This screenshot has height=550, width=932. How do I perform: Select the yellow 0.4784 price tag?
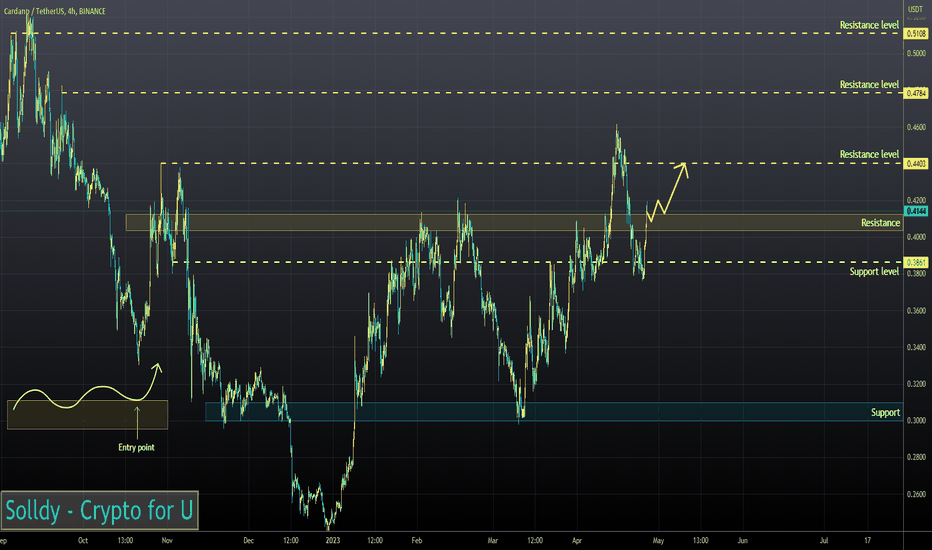pyautogui.click(x=915, y=93)
